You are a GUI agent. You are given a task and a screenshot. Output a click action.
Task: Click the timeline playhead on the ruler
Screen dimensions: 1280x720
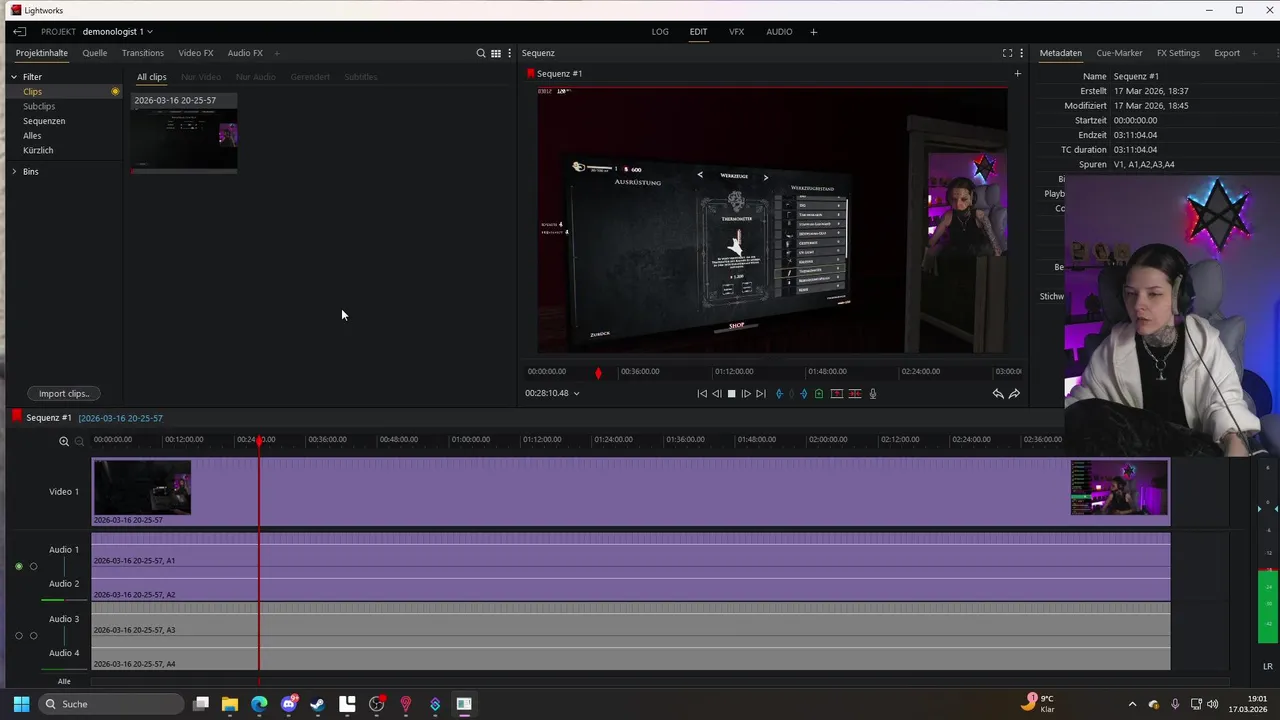tap(260, 441)
